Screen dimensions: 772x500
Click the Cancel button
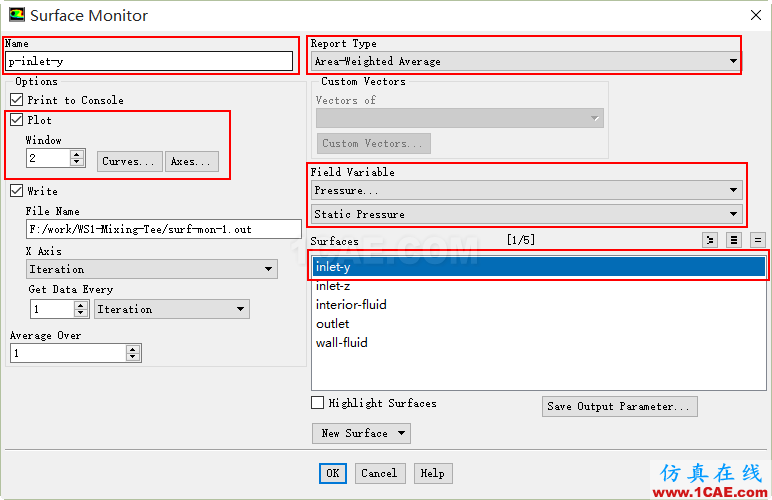[380, 473]
